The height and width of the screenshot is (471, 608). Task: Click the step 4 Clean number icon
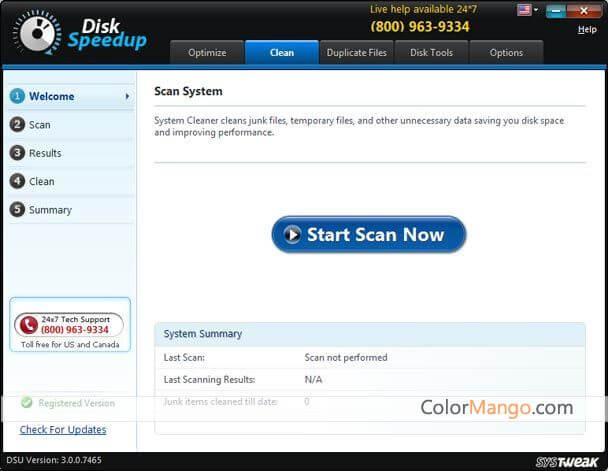click(17, 181)
